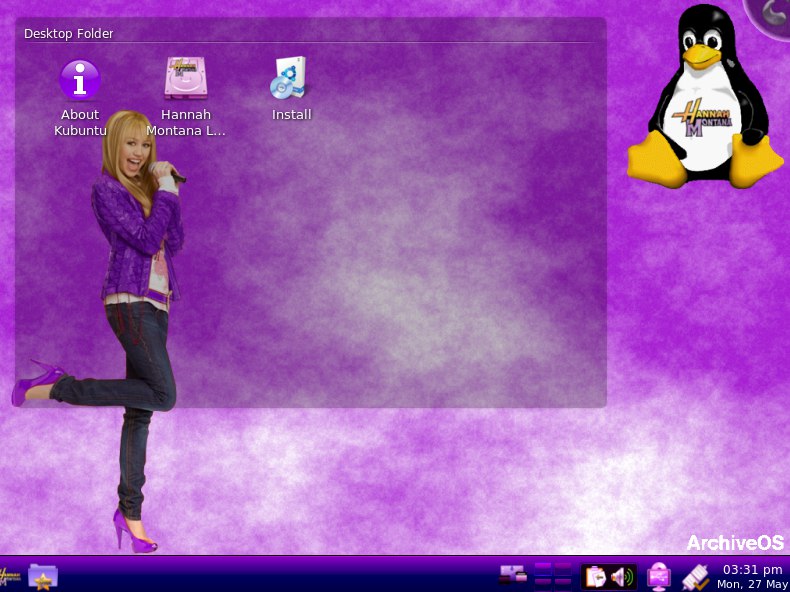The image size is (790, 592).
Task: Open the Hannah Montana application launcher menu
Action: click(9, 576)
